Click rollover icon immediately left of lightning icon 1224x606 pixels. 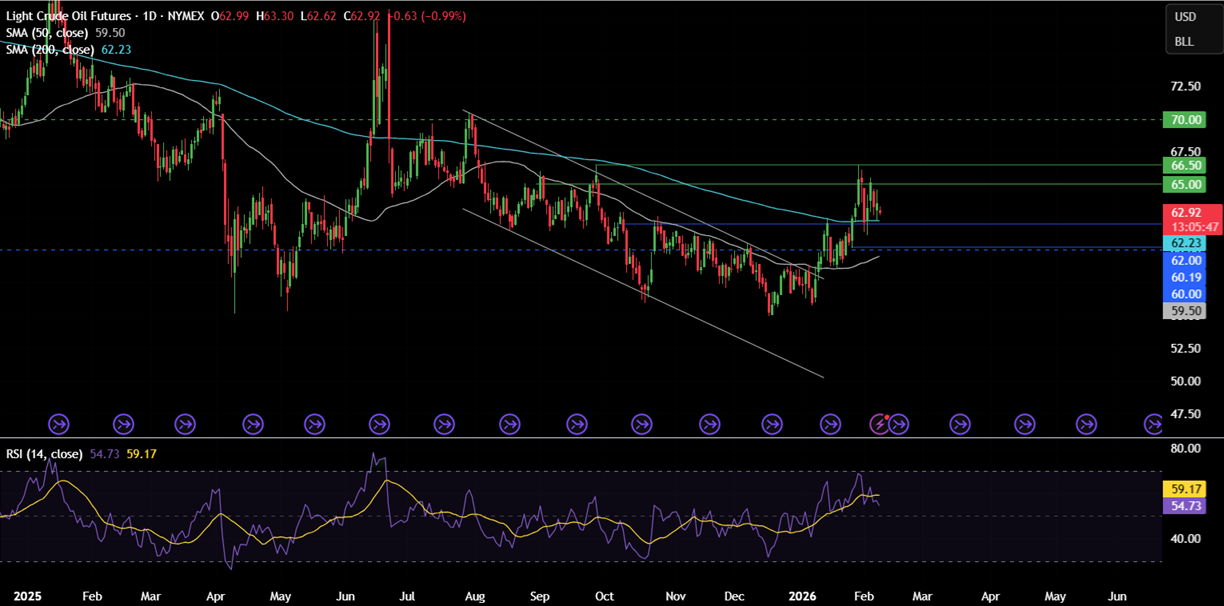tap(830, 425)
